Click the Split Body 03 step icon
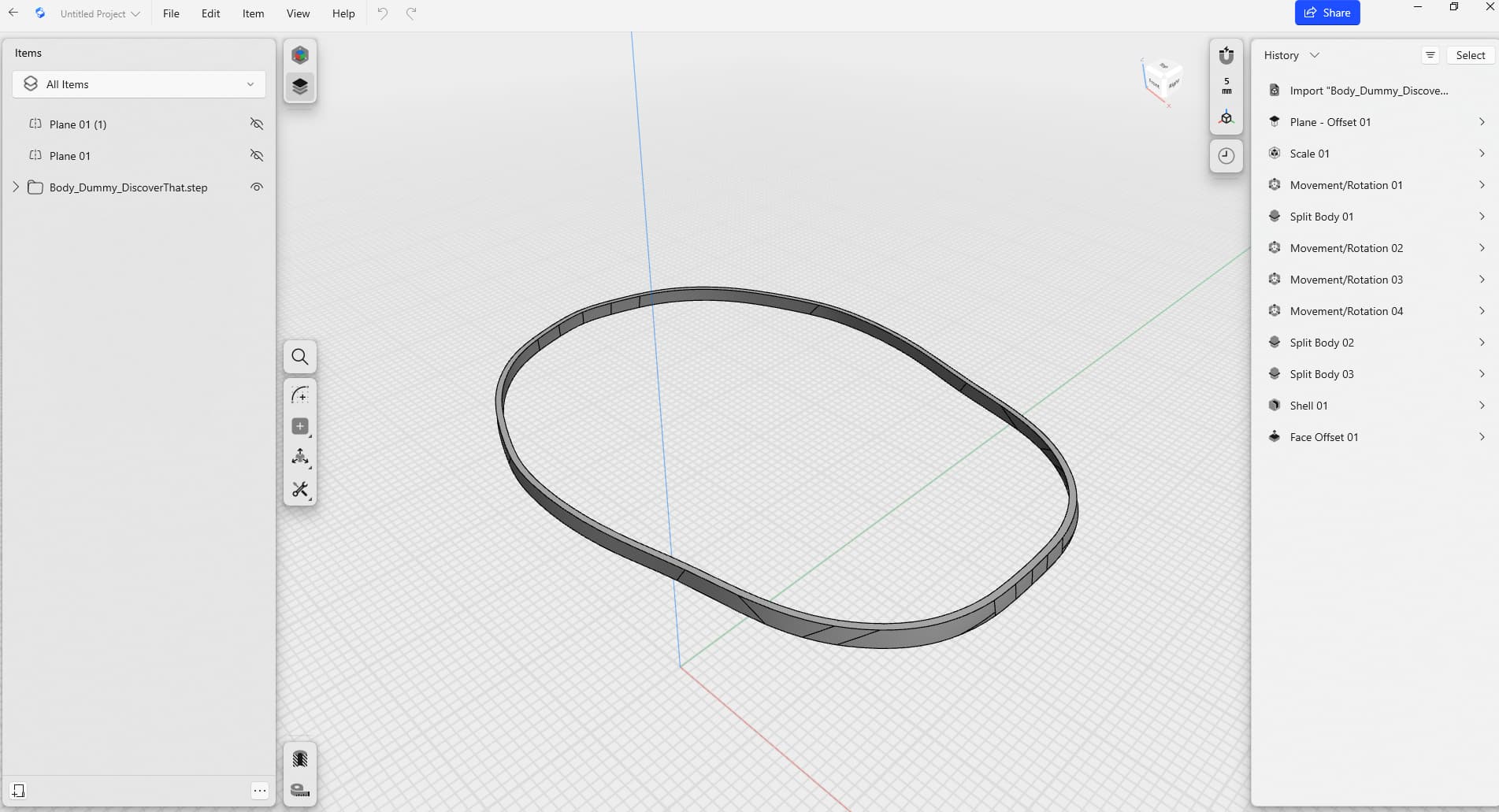The height and width of the screenshot is (812, 1499). (1275, 373)
